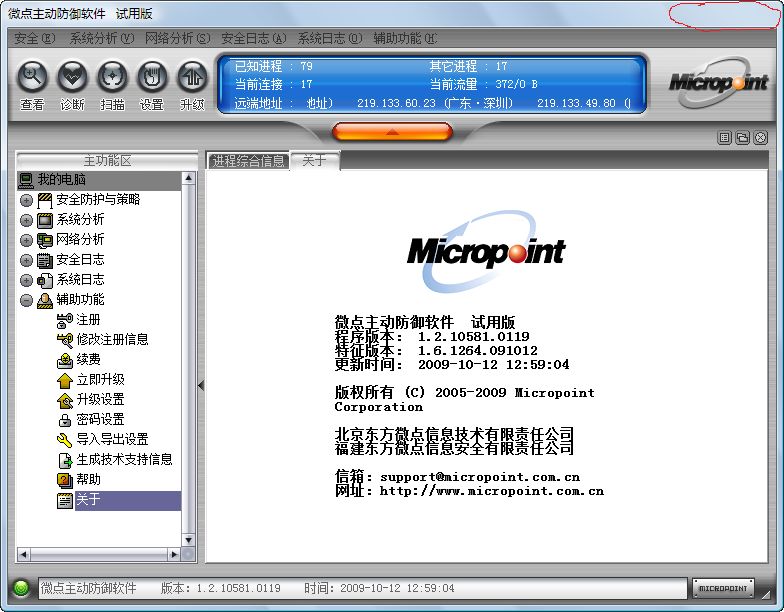Click the sidebar horizontal scroll right arrow
Screen dimensions: 784x612
(174, 554)
